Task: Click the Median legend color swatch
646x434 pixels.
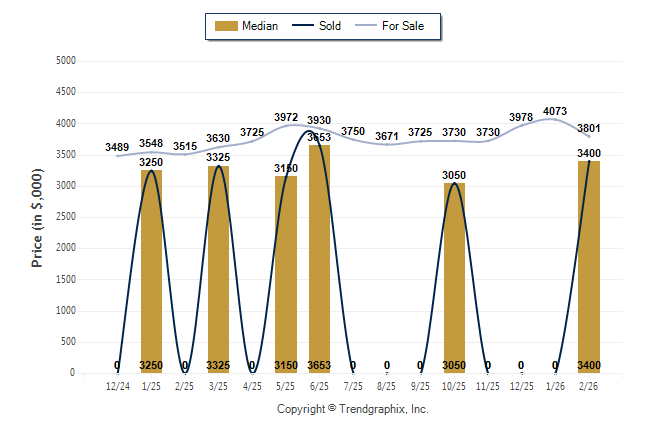Action: point(225,26)
